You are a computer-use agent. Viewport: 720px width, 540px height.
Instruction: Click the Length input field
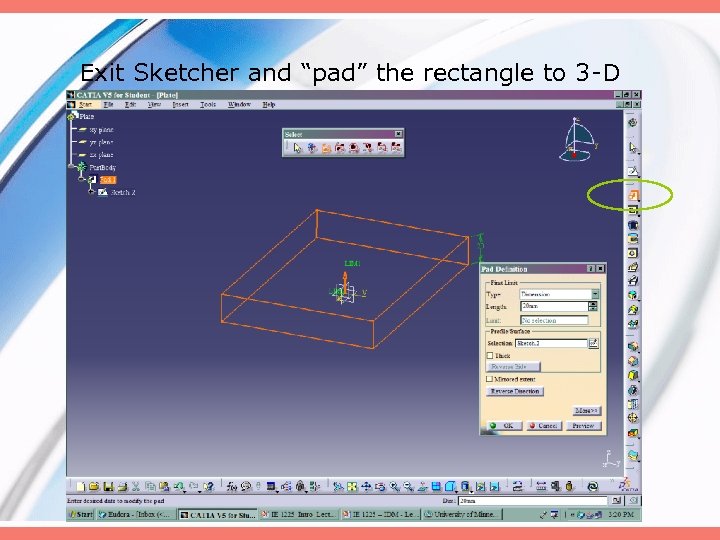[x=554, y=306]
